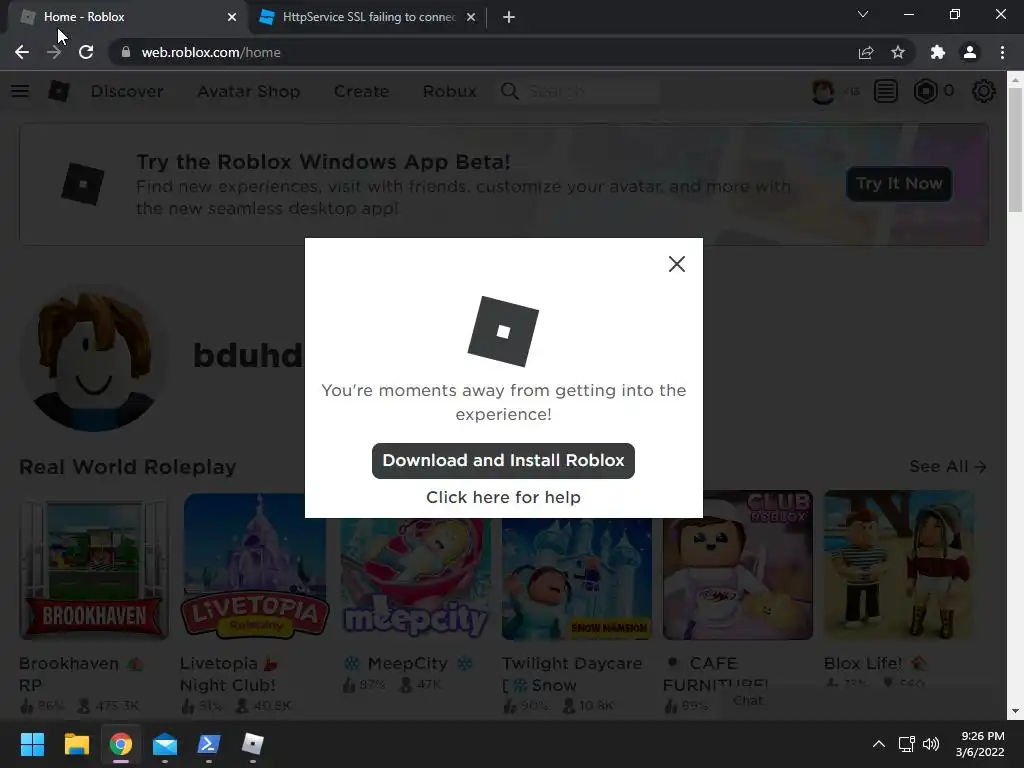
Task: Click the Real World Roleplay heading
Action: [x=127, y=467]
